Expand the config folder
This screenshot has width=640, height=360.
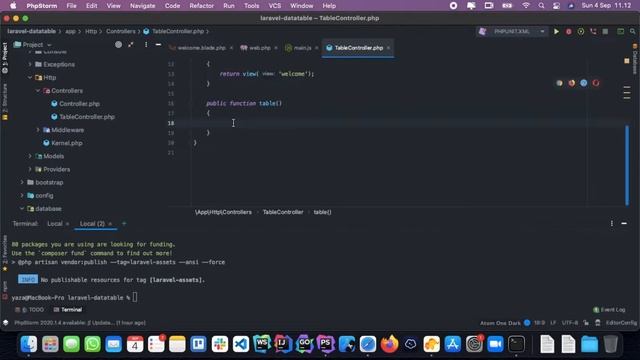point(22,196)
